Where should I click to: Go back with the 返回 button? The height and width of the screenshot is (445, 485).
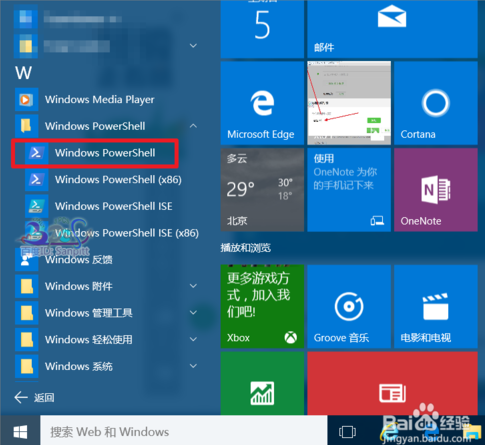click(34, 397)
